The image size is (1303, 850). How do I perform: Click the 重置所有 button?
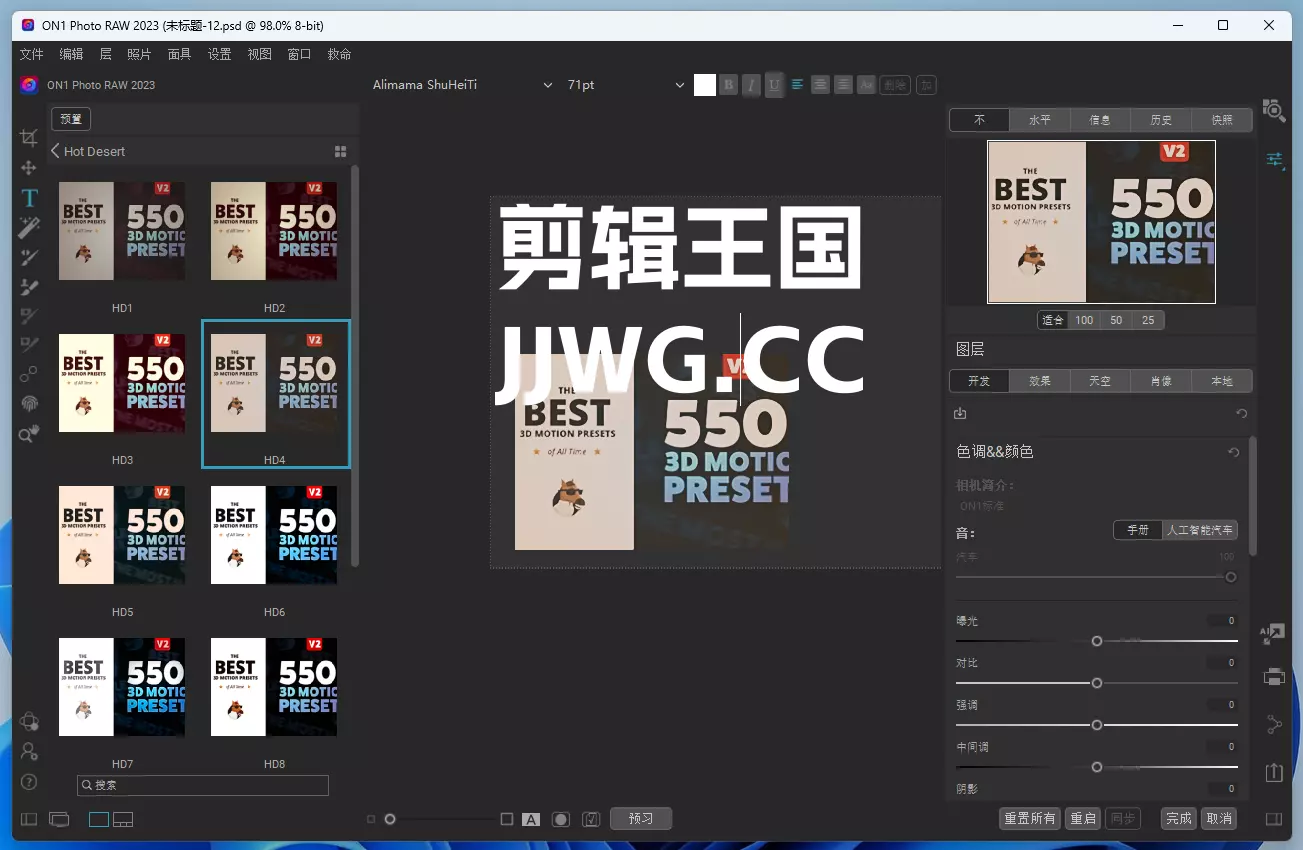(1030, 818)
